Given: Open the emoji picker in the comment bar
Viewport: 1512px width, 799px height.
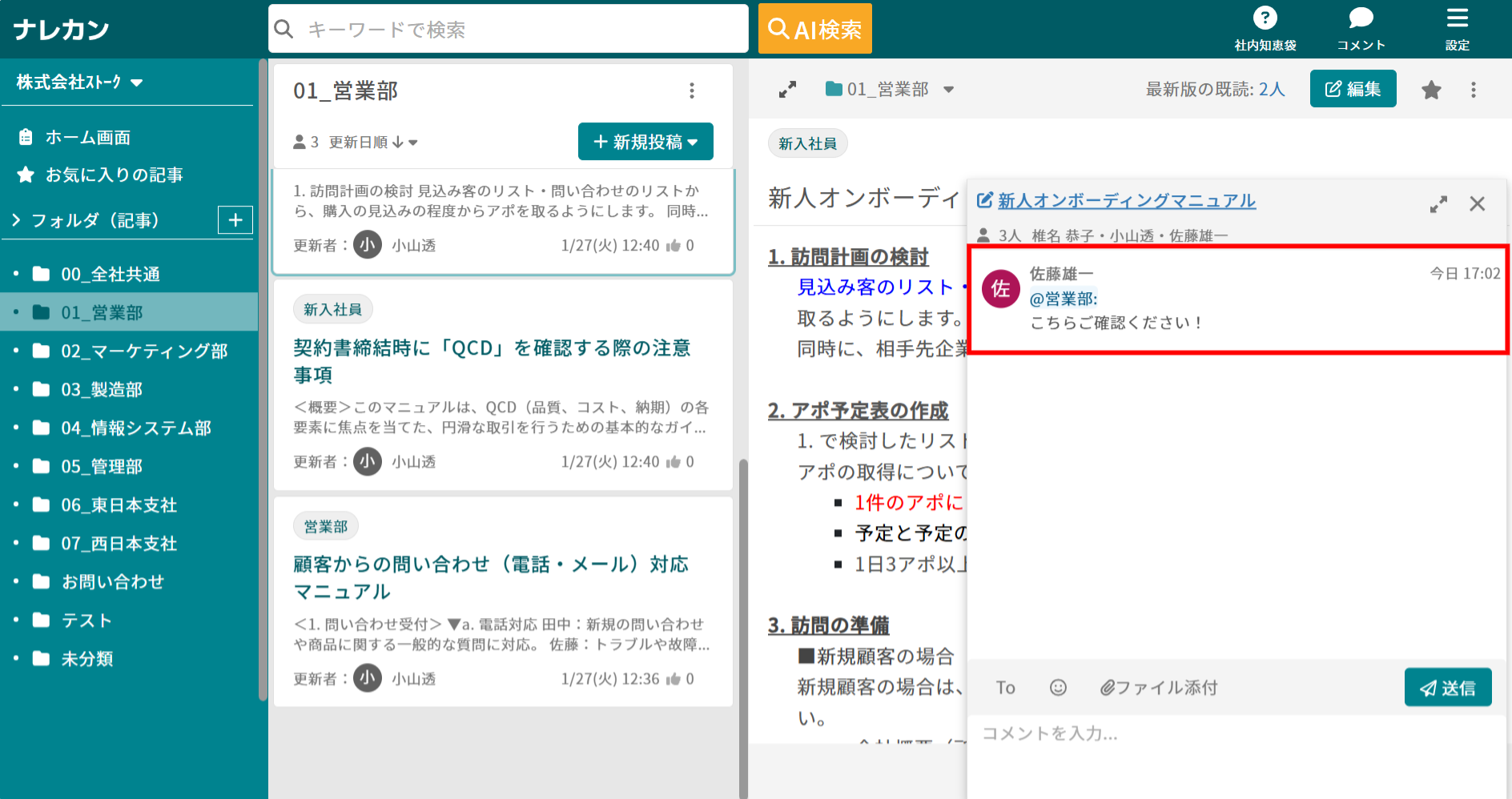Looking at the screenshot, I should click(1057, 687).
